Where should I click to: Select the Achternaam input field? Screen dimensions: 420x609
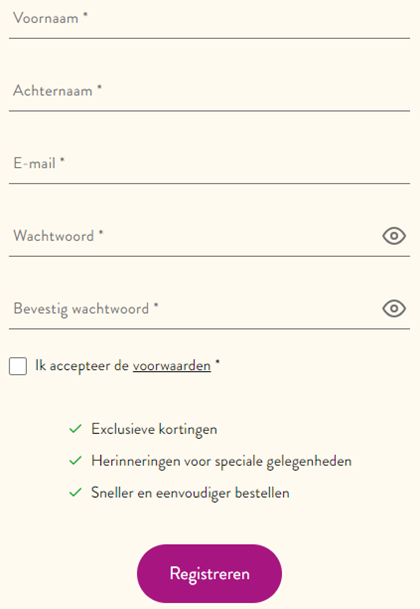coord(209,92)
